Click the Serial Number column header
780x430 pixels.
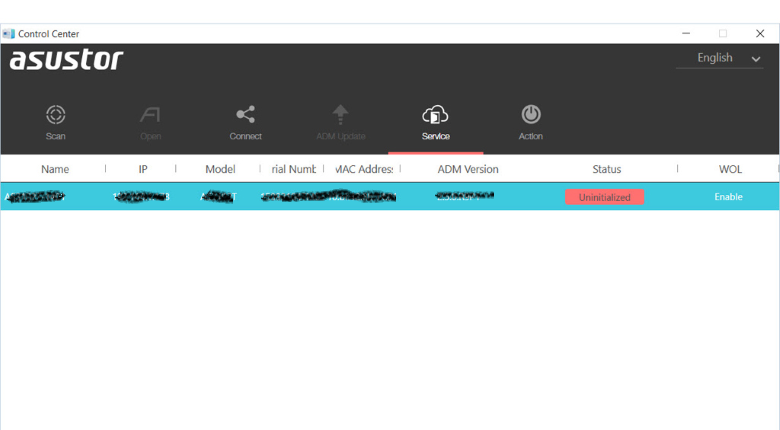point(293,169)
